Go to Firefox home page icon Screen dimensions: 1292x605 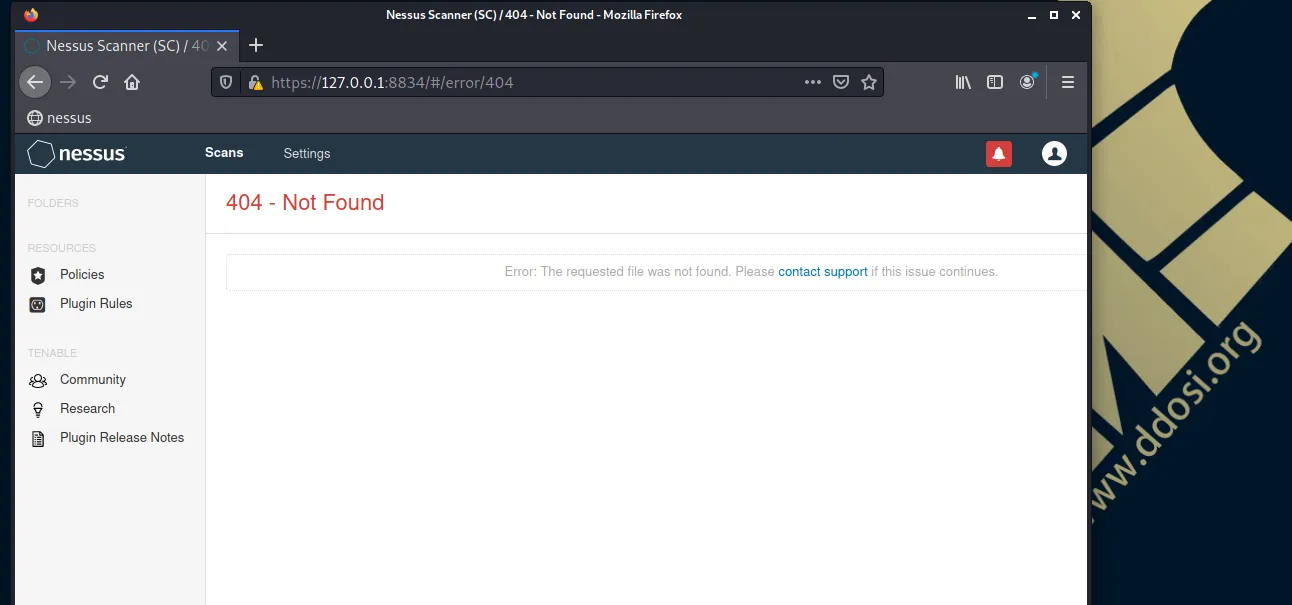click(132, 82)
